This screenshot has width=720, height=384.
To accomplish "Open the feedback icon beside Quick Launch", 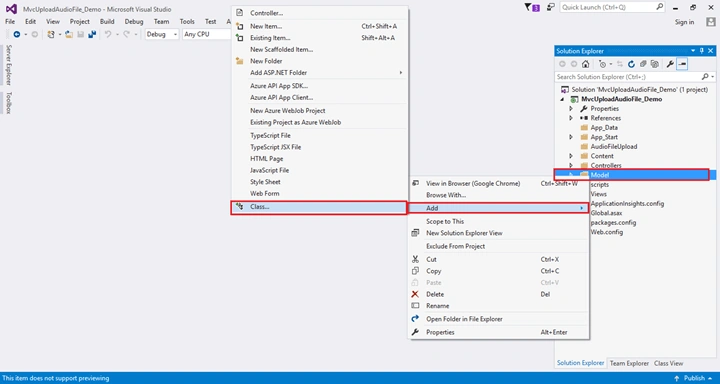I will 551,7.
